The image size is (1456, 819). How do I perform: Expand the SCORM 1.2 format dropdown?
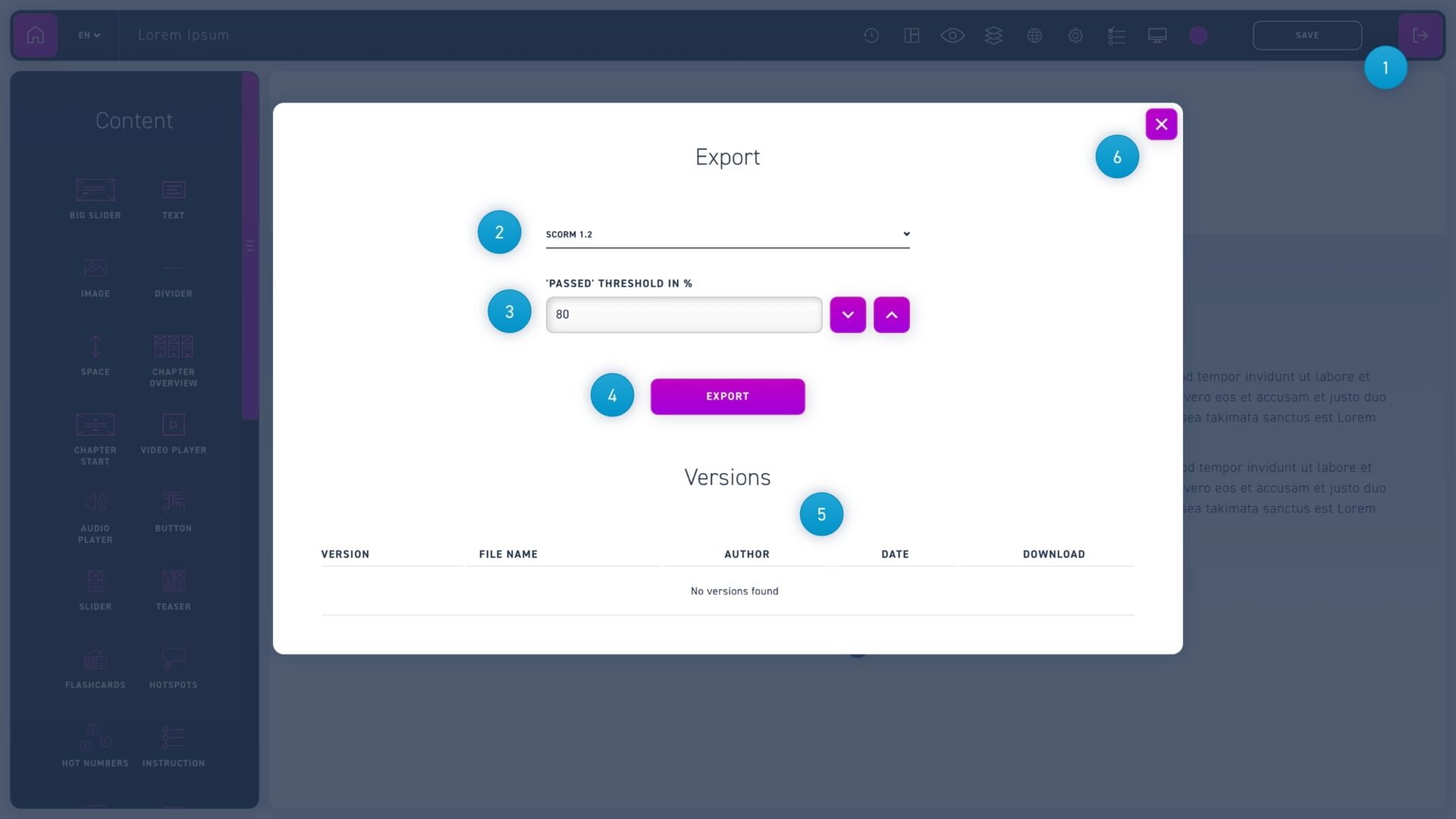pos(727,234)
